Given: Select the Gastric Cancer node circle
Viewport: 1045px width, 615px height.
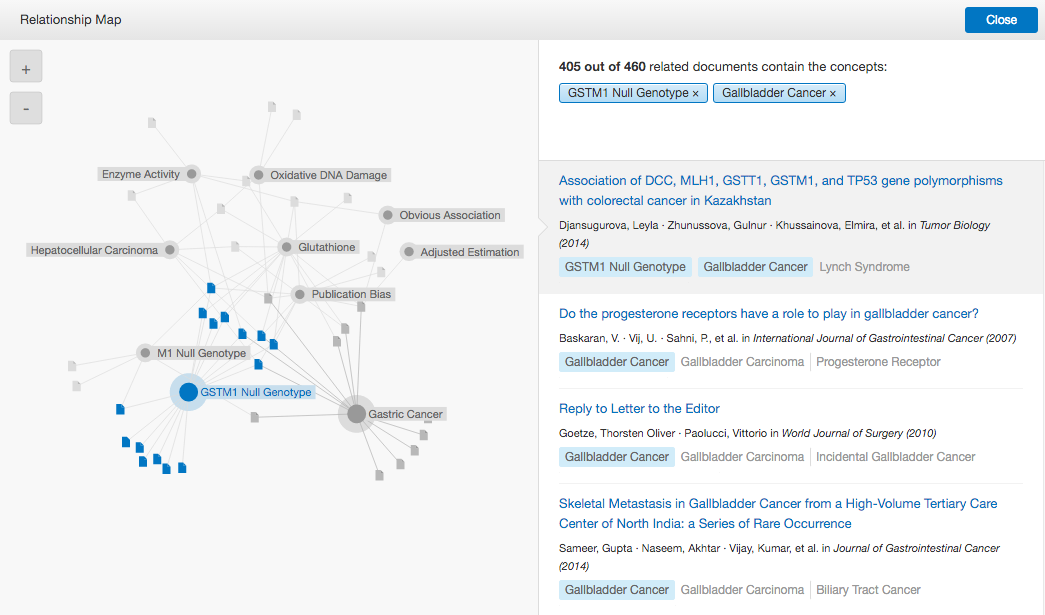Looking at the screenshot, I should [356, 413].
